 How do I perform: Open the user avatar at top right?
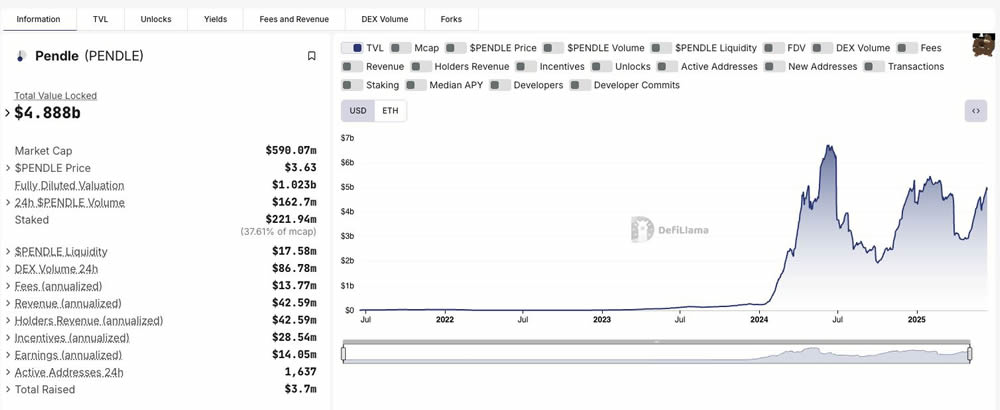pyautogui.click(x=984, y=45)
